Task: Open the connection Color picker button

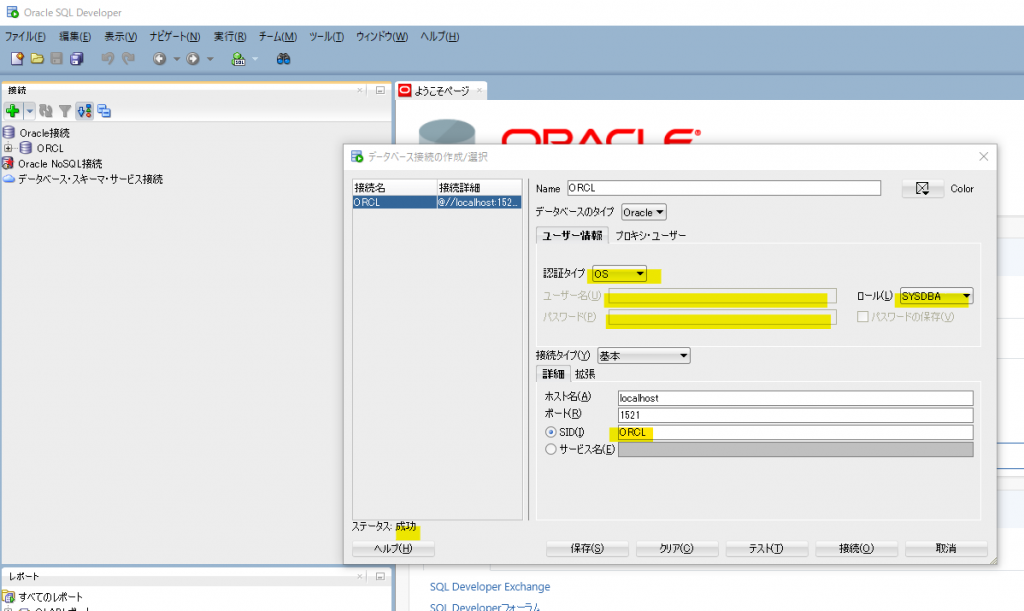Action: coord(922,189)
